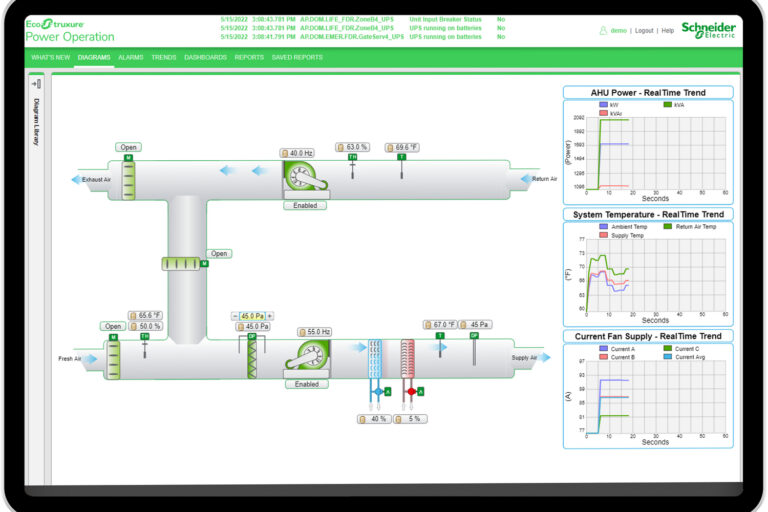Click the 45.0 Pa filter pressure reading

pyautogui.click(x=253, y=327)
